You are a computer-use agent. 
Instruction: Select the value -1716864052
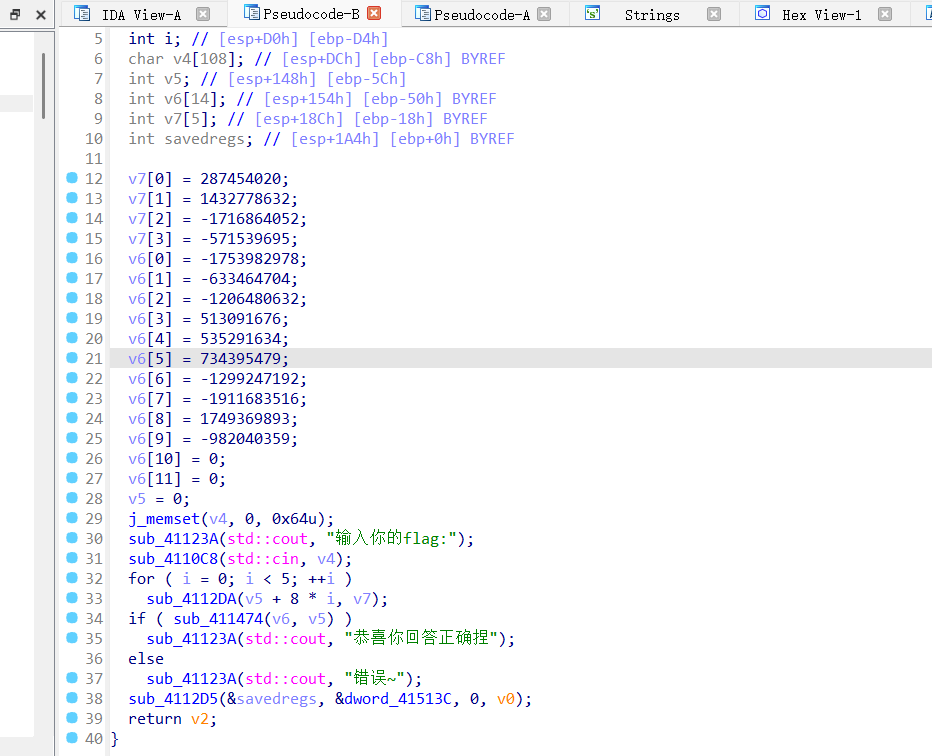coord(249,219)
